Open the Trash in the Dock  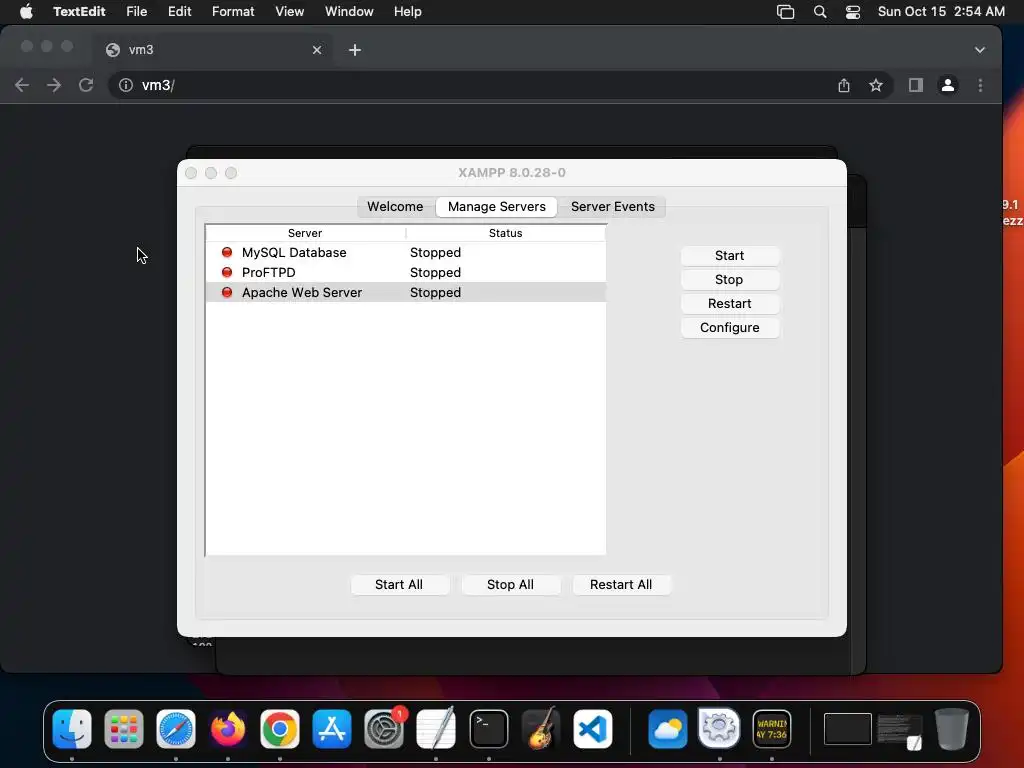[952, 728]
